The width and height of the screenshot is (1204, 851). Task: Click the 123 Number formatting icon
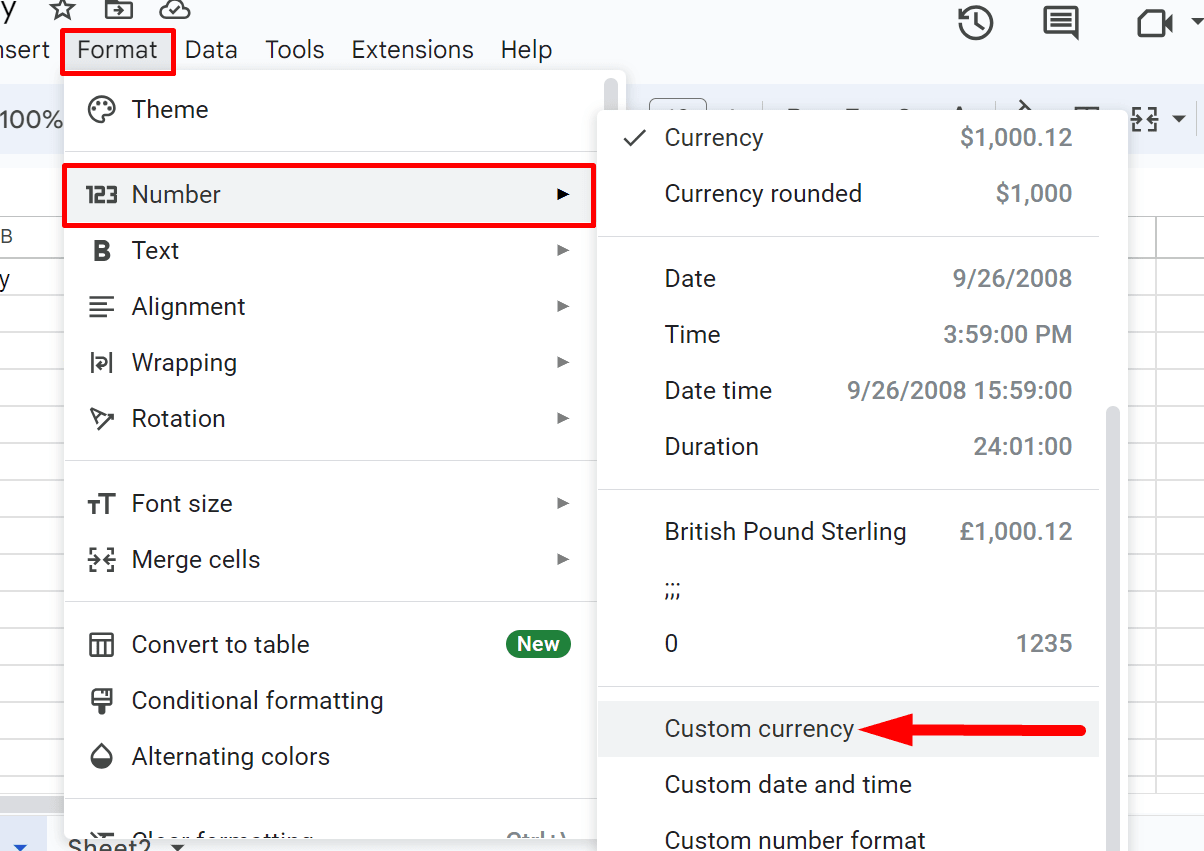click(x=101, y=194)
